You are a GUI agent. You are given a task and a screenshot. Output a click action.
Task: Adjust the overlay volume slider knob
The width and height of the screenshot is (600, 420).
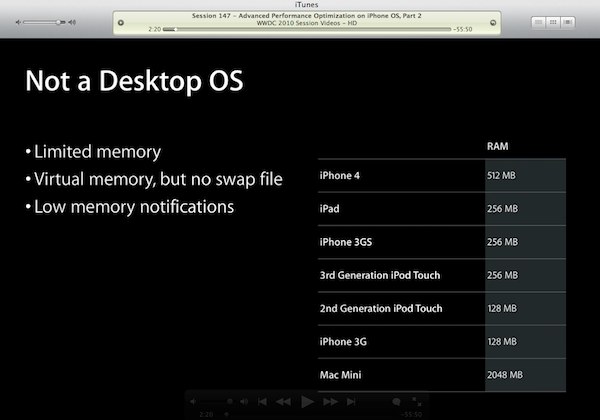point(230,402)
